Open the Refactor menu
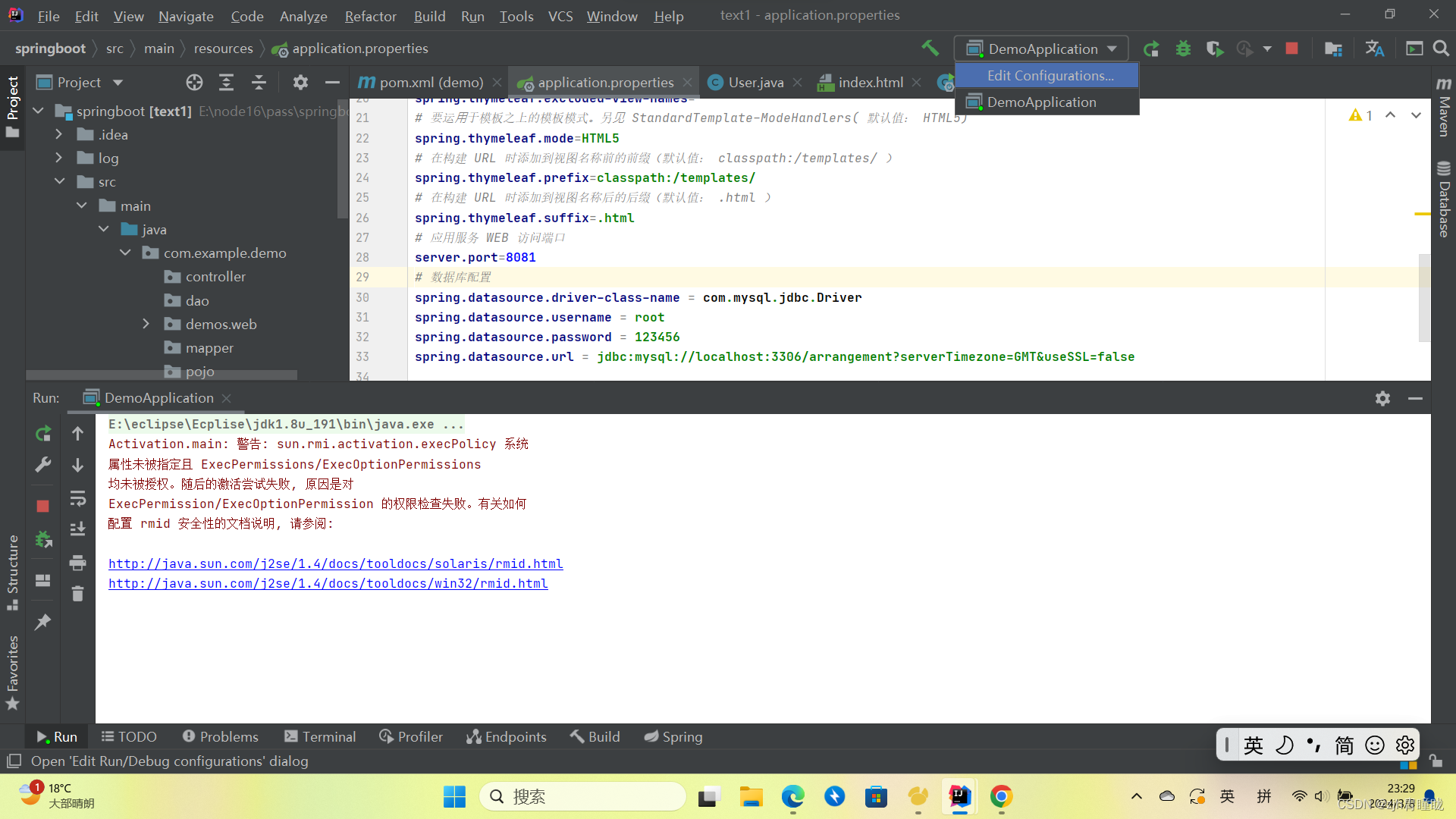1456x819 pixels. (370, 15)
